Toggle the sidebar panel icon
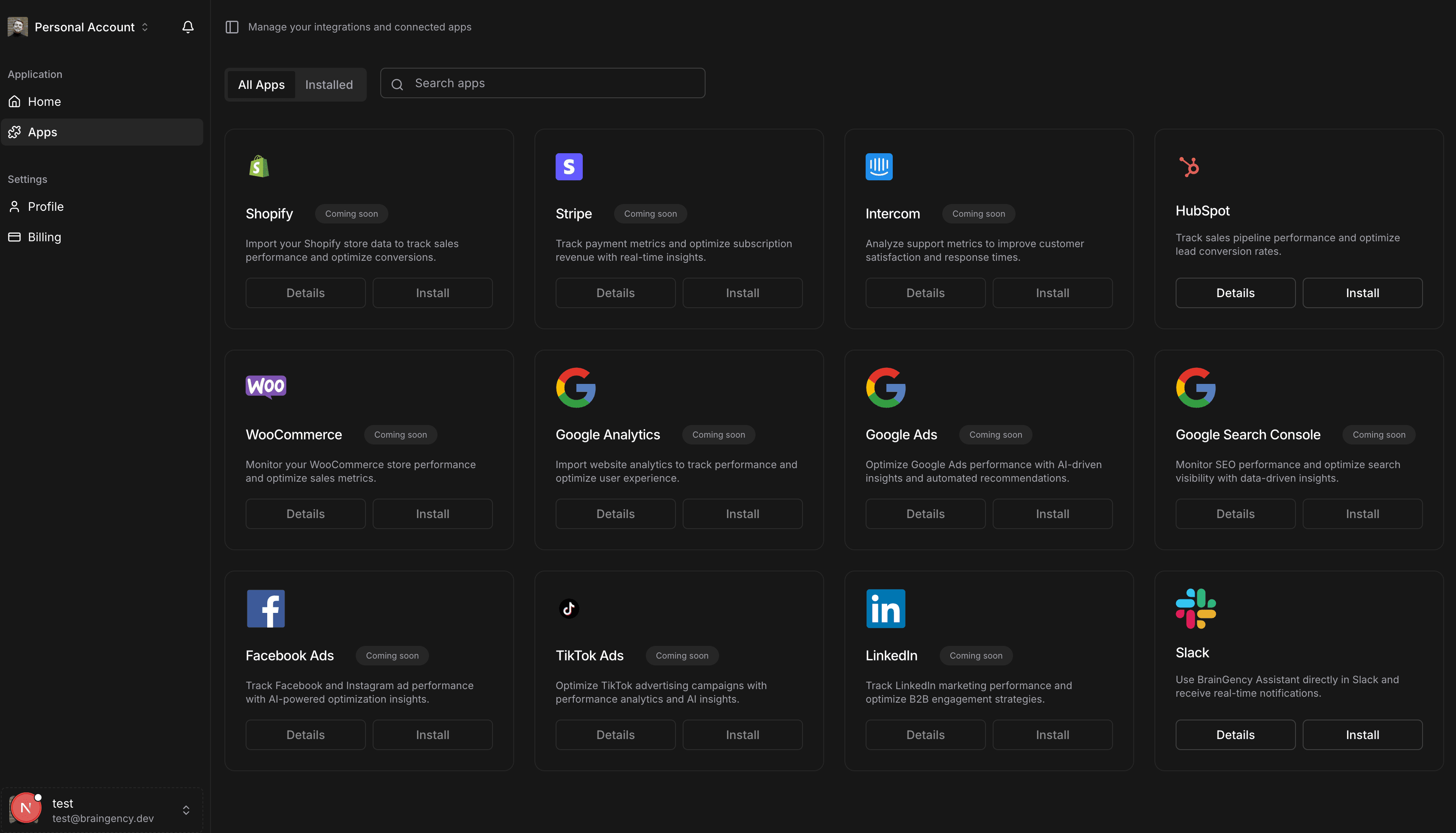Image resolution: width=1456 pixels, height=833 pixels. tap(232, 27)
